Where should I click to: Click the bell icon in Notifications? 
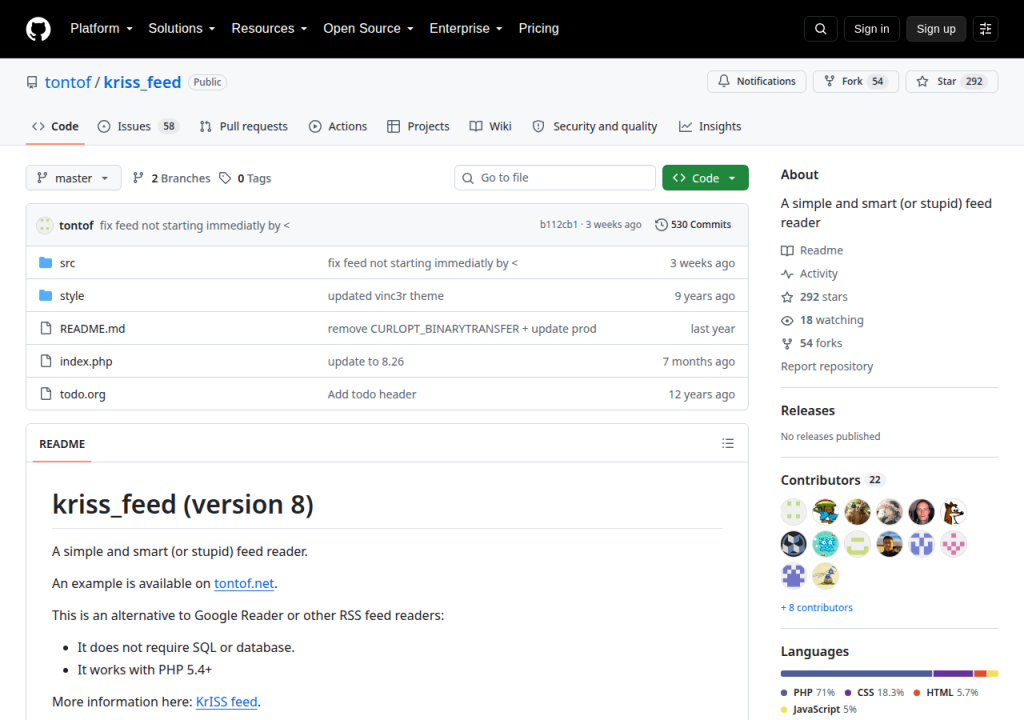click(724, 81)
